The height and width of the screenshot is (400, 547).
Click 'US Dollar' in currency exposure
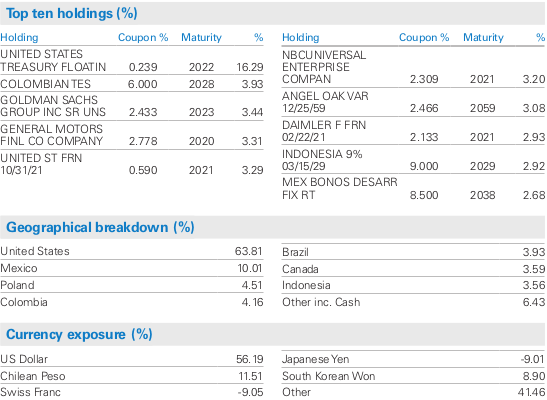click(x=24, y=359)
